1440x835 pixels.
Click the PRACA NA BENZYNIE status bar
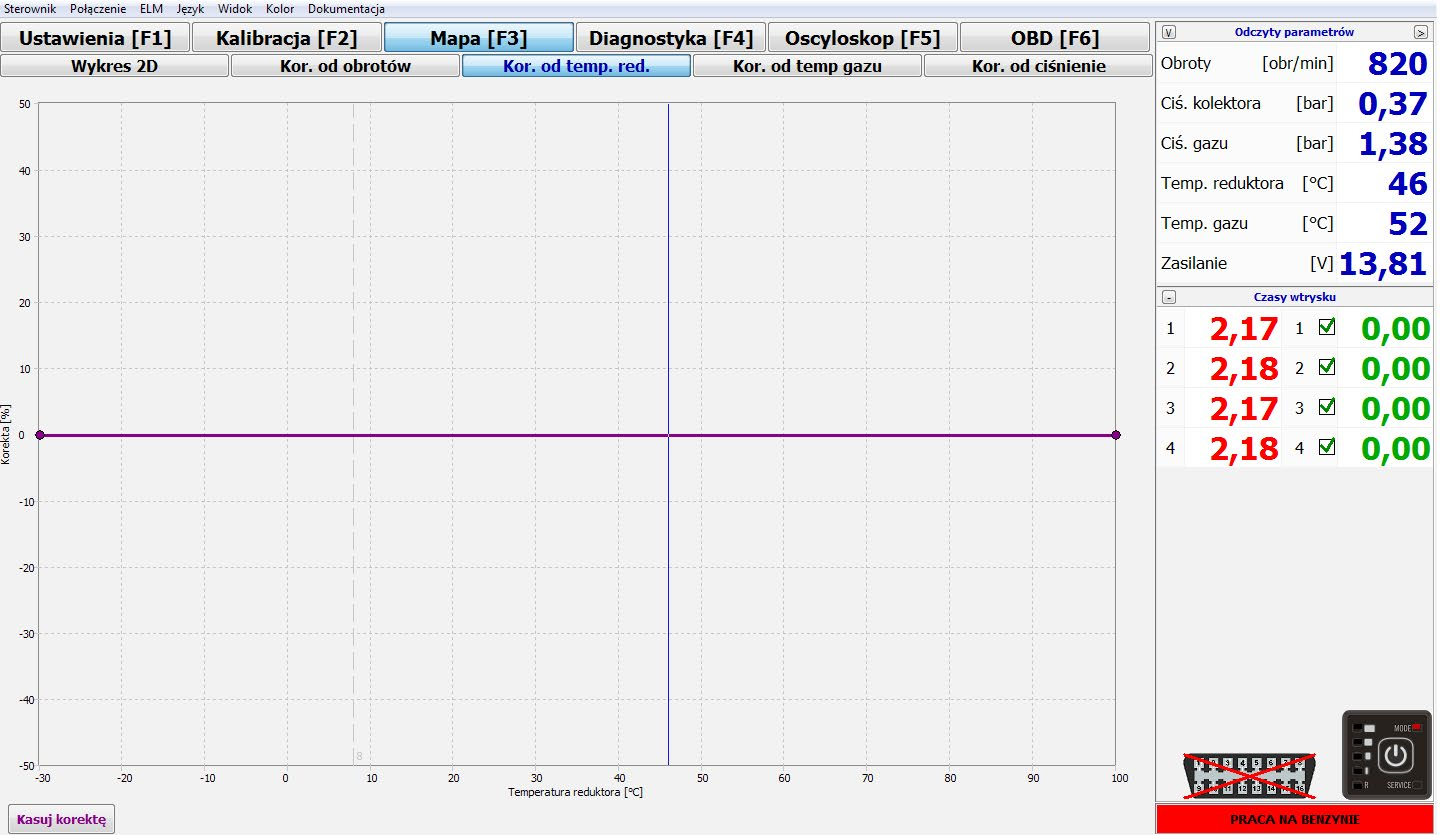1296,819
